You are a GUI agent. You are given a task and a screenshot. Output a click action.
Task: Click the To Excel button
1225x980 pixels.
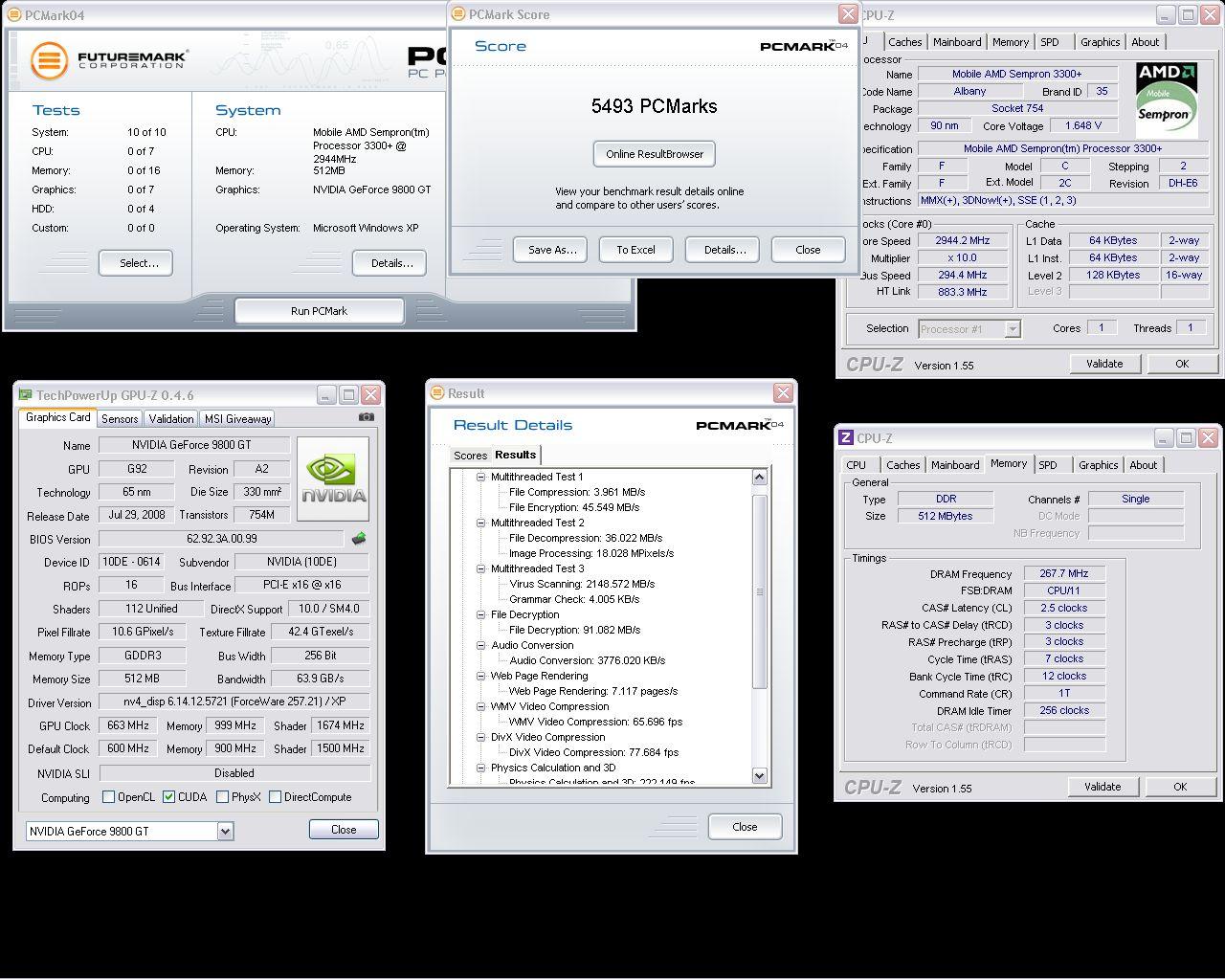pyautogui.click(x=635, y=250)
